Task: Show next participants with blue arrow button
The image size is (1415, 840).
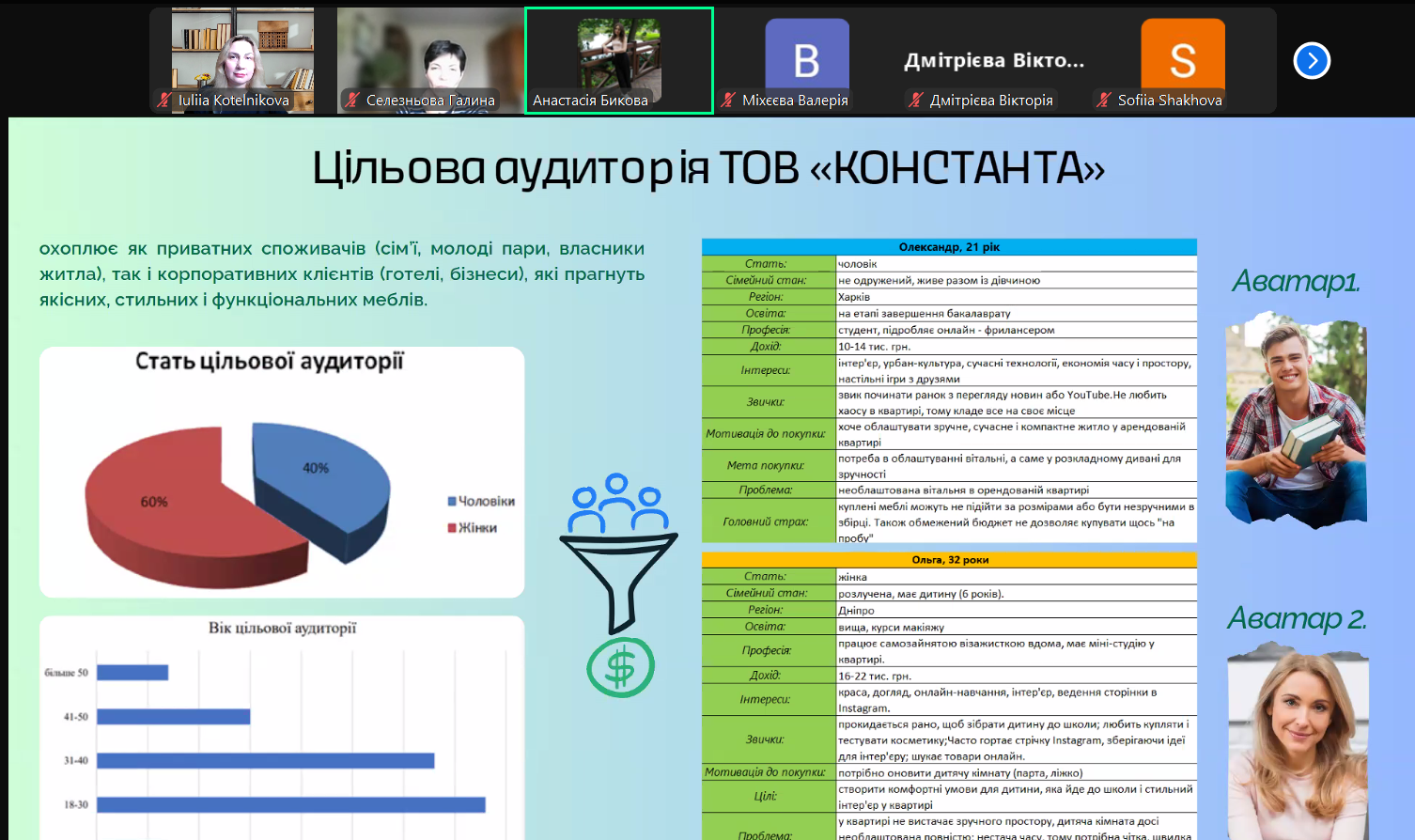Action: [1312, 61]
